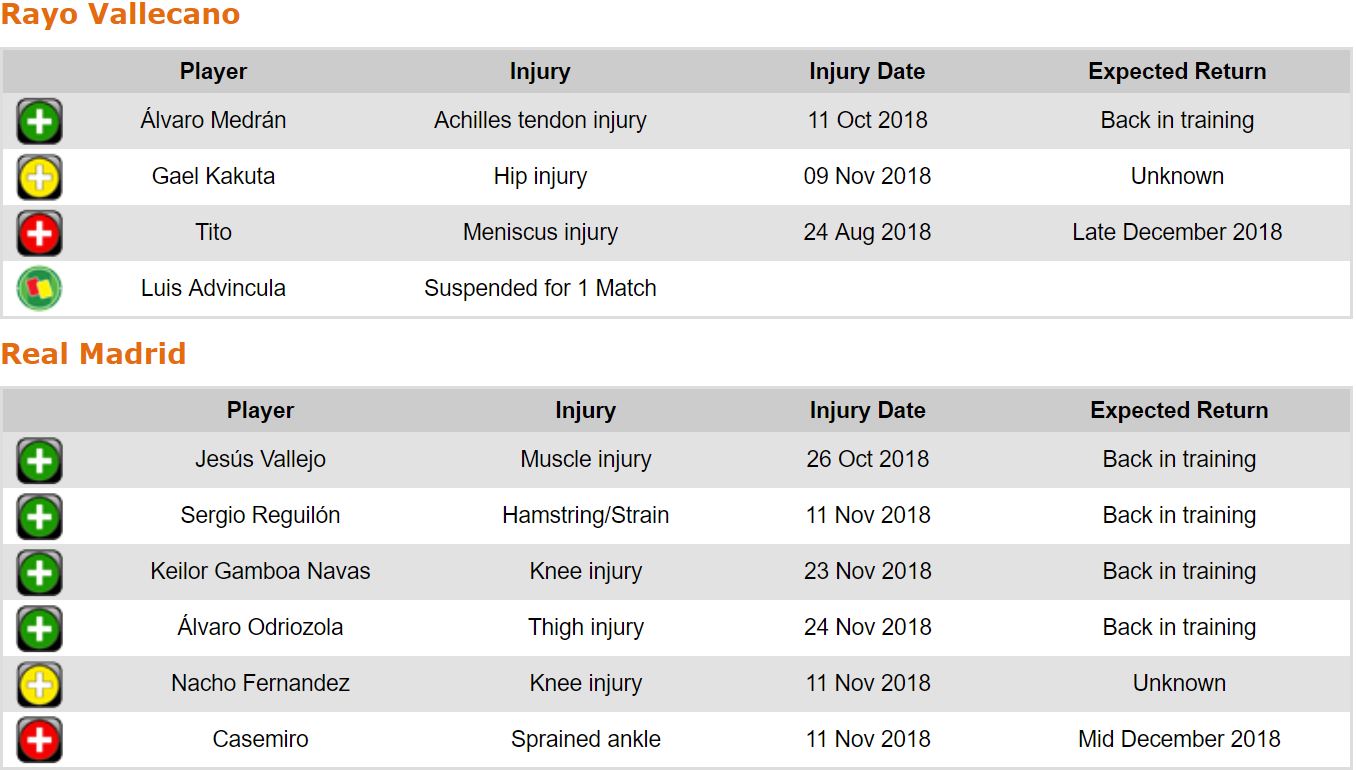Select player name Luis Advincula
The image size is (1356, 770).
click(x=213, y=289)
